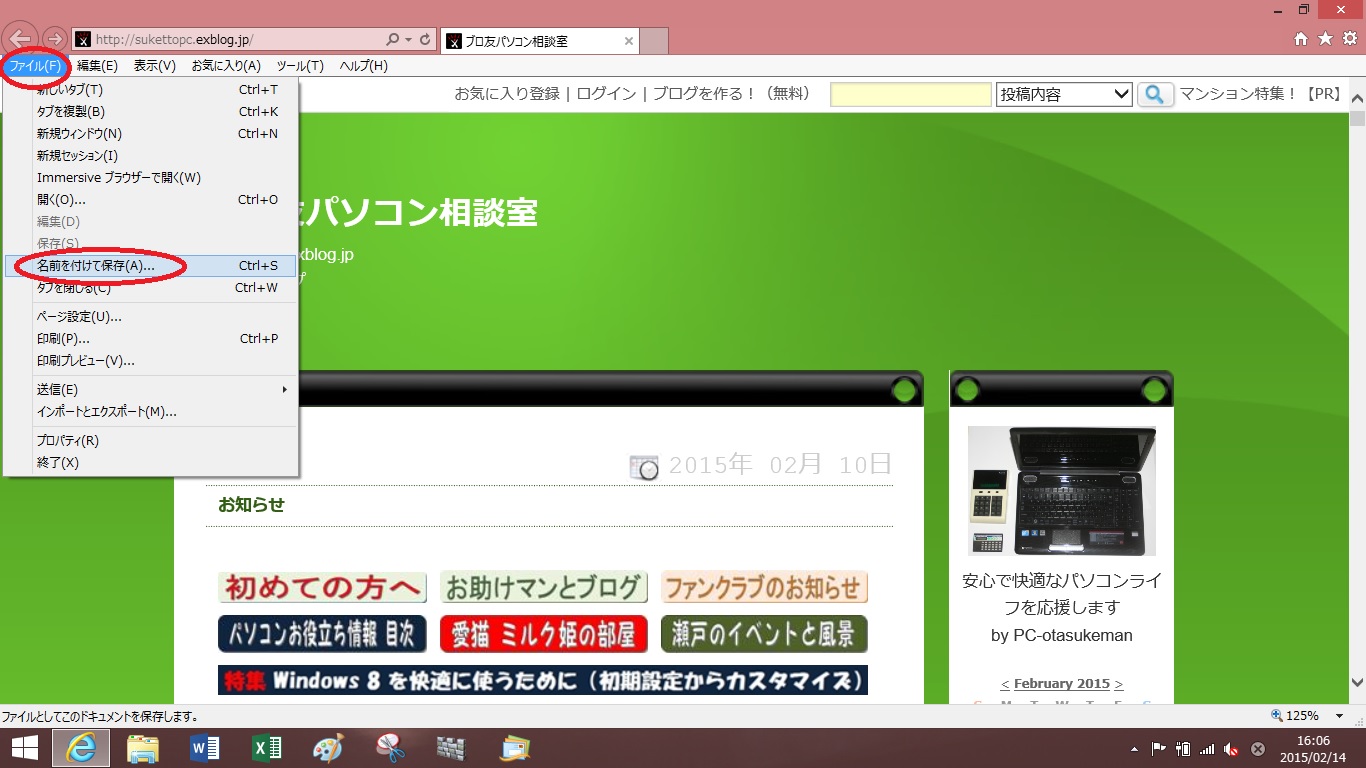
Task: Choose タブを複製(B) menu entry
Action: coord(151,112)
